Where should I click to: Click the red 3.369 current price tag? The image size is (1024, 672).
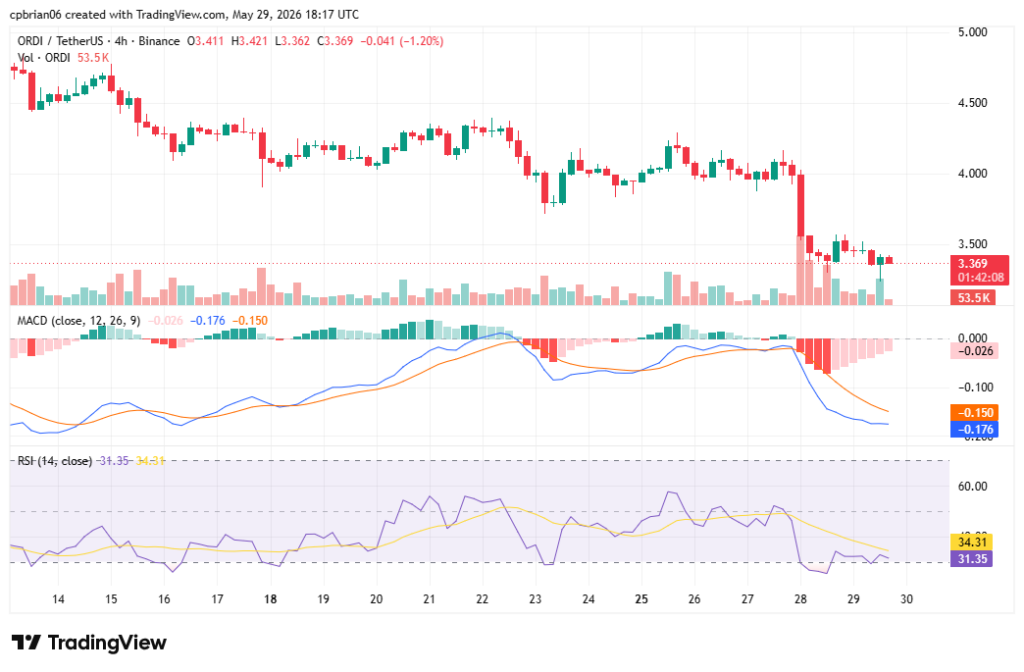tap(973, 264)
